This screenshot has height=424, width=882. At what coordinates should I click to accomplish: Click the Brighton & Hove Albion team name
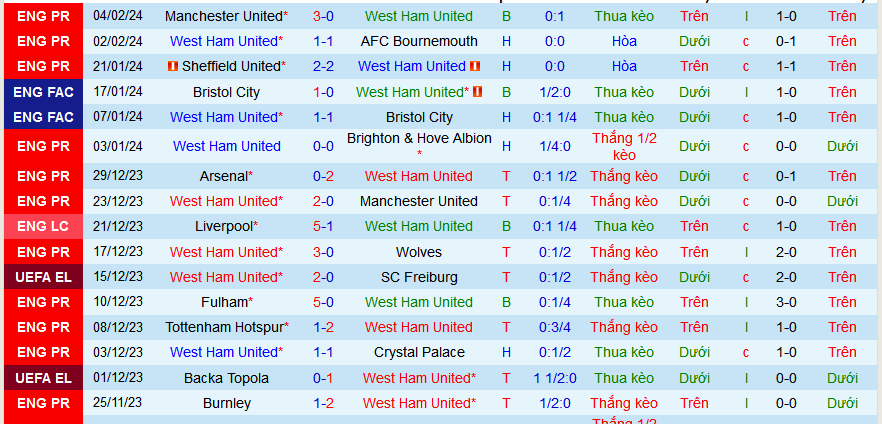click(x=419, y=139)
